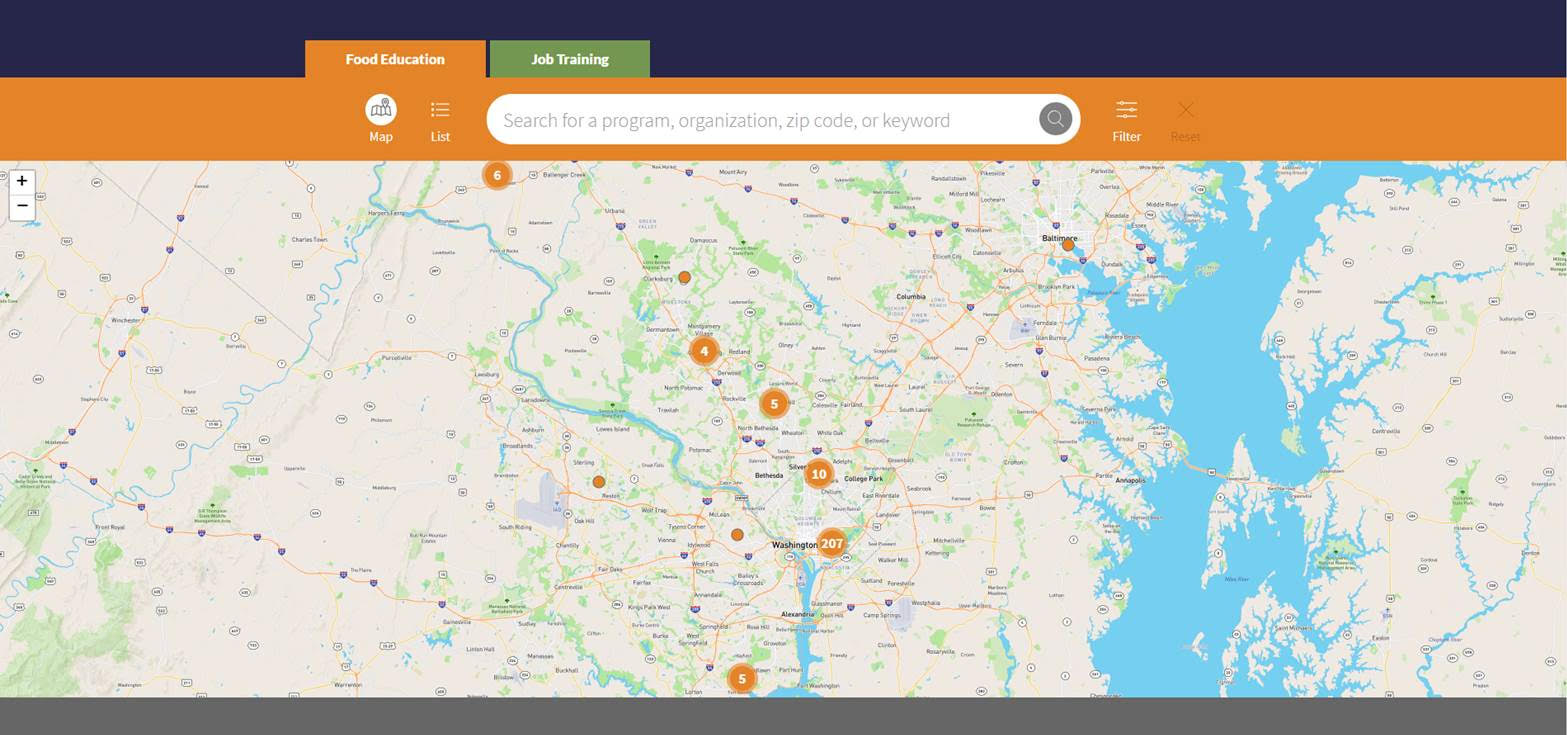This screenshot has width=1567, height=735.
Task: Switch to the Job Training tab
Action: pyautogui.click(x=568, y=59)
